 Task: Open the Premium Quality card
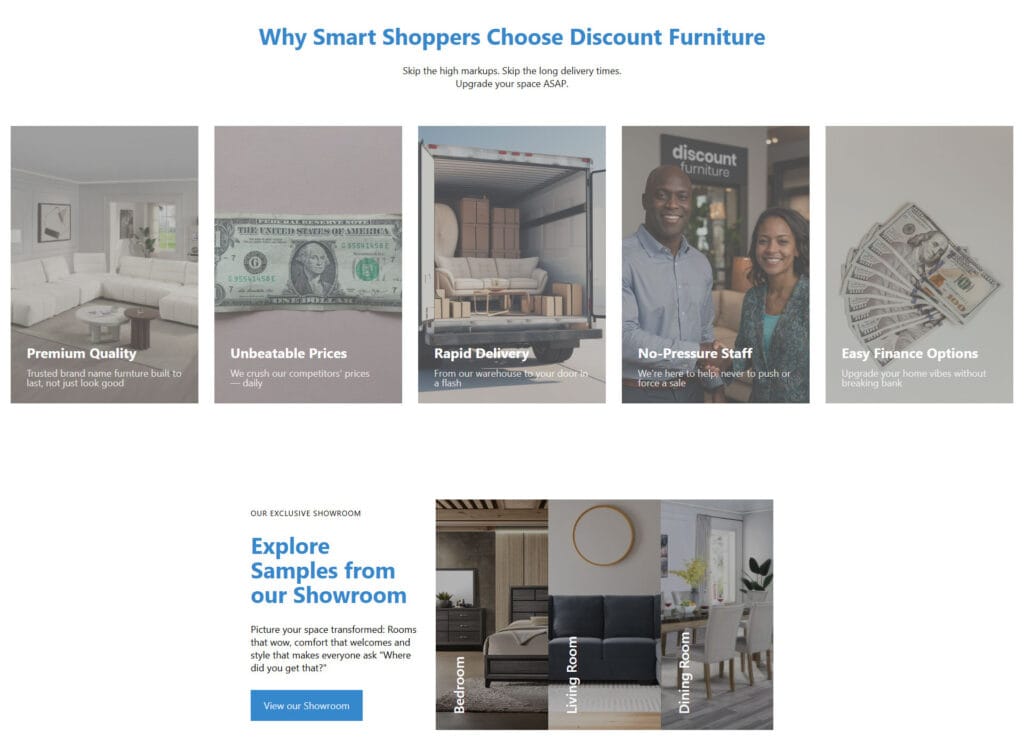[x=104, y=264]
